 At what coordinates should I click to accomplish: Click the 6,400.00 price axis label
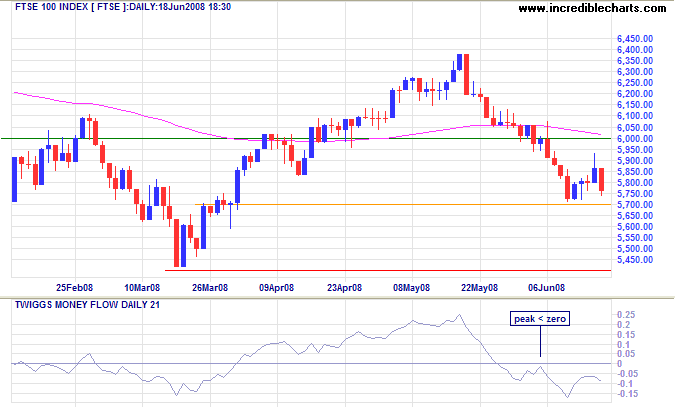click(x=635, y=50)
